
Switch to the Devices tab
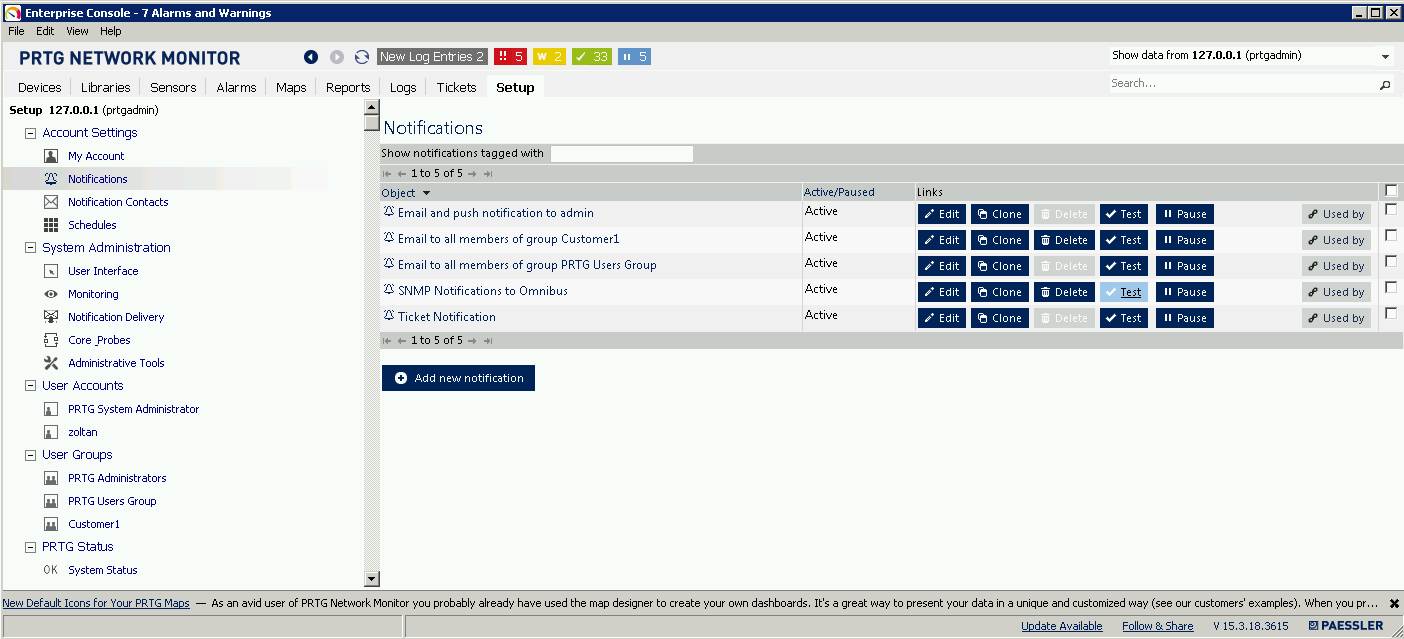coord(40,87)
